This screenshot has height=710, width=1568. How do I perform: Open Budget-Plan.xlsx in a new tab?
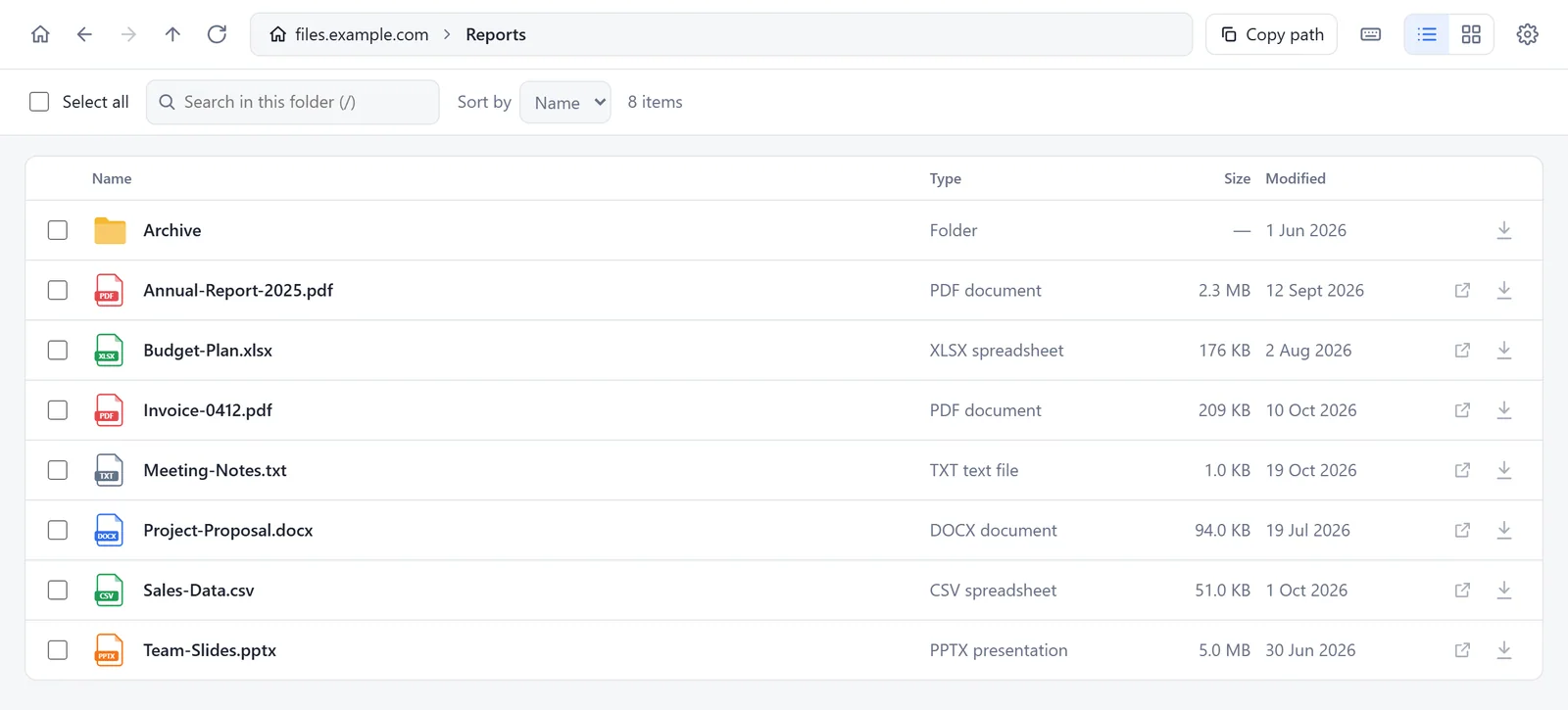click(1462, 350)
